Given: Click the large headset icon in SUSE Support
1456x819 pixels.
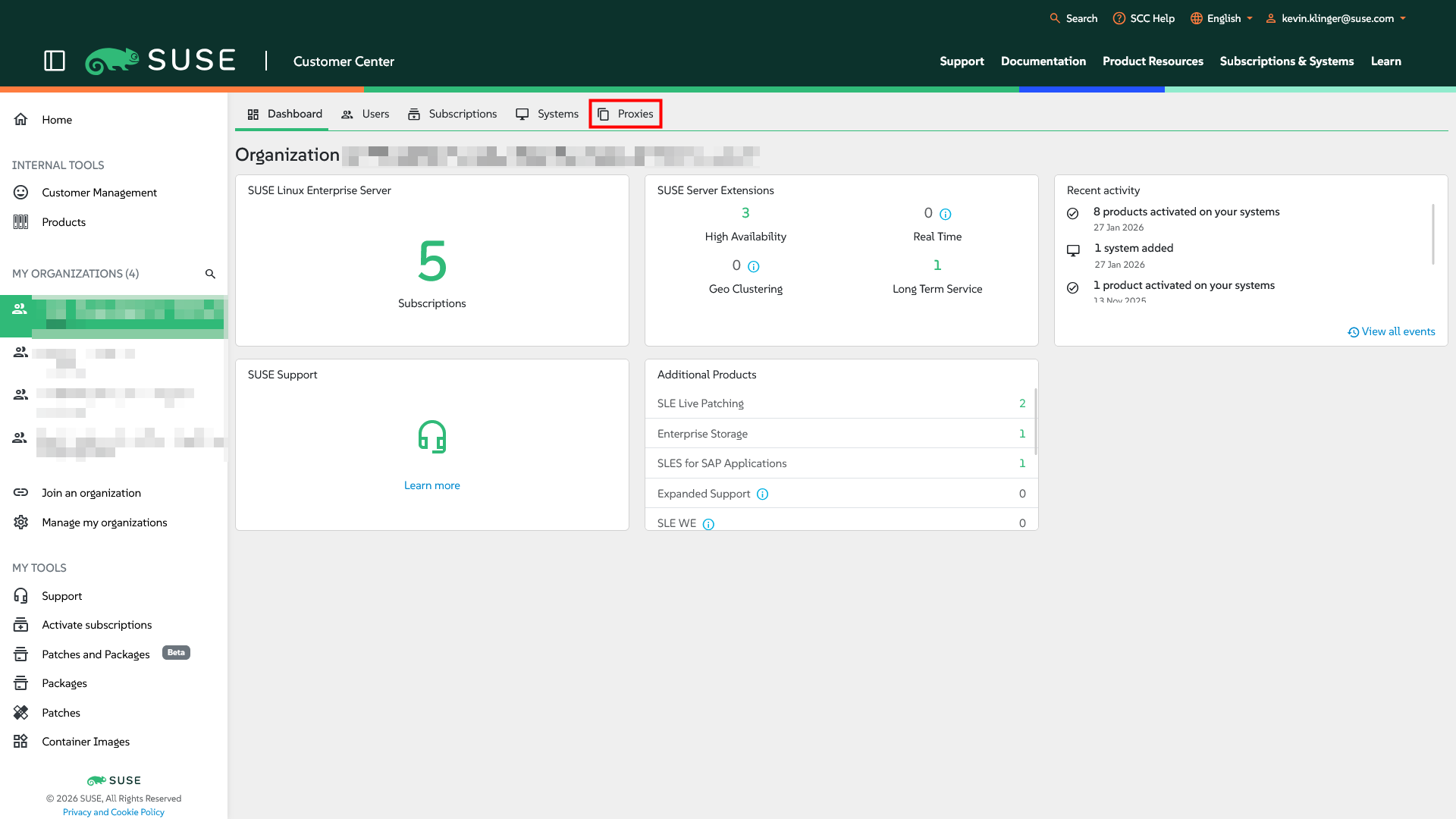Looking at the screenshot, I should pos(432,437).
